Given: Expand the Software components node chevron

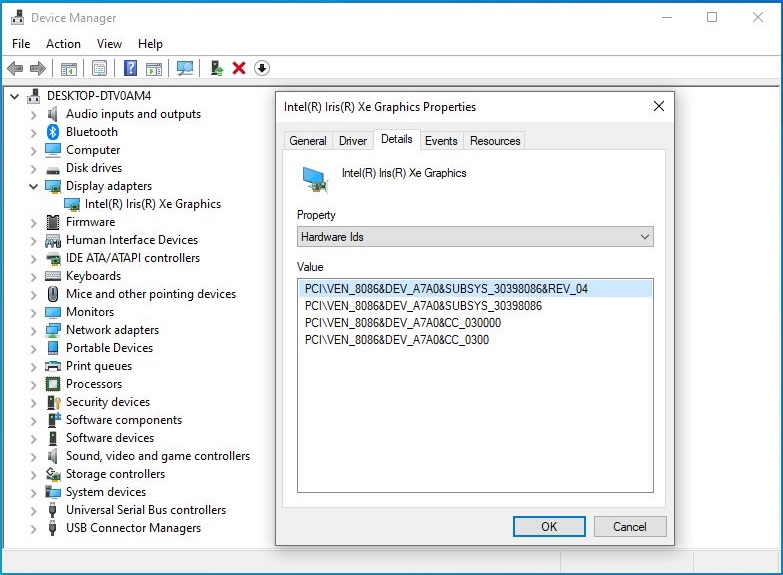Looking at the screenshot, I should click(x=33, y=421).
